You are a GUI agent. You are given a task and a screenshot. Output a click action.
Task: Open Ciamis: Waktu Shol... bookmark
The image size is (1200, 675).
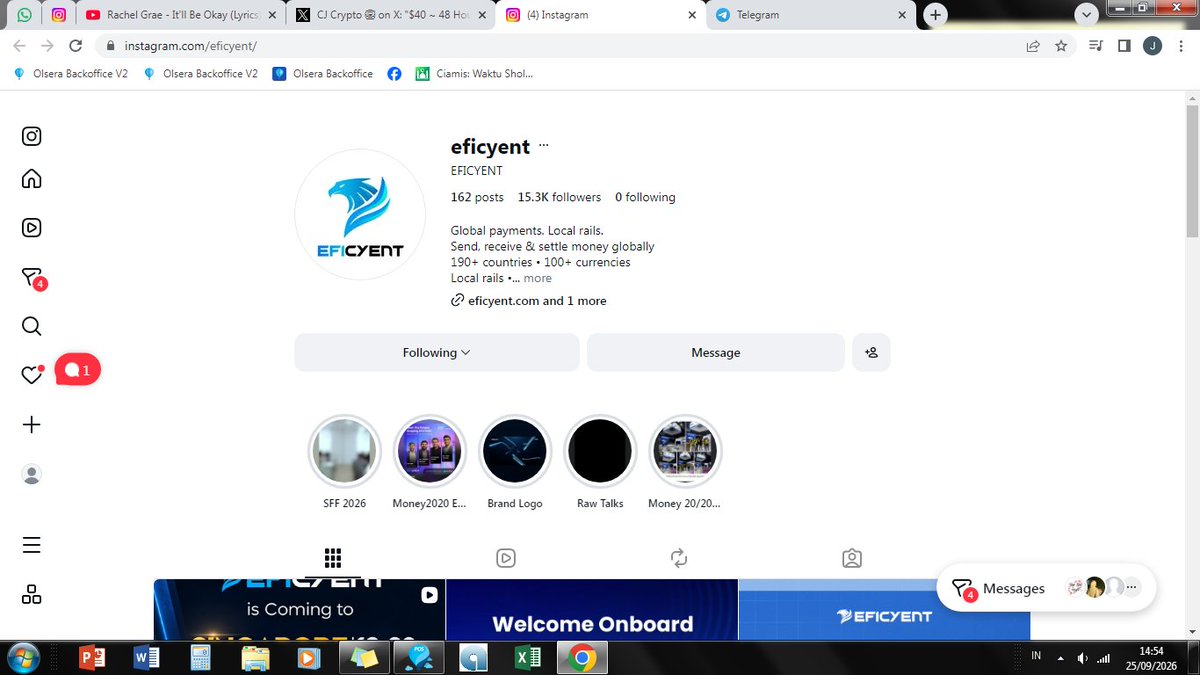475,73
